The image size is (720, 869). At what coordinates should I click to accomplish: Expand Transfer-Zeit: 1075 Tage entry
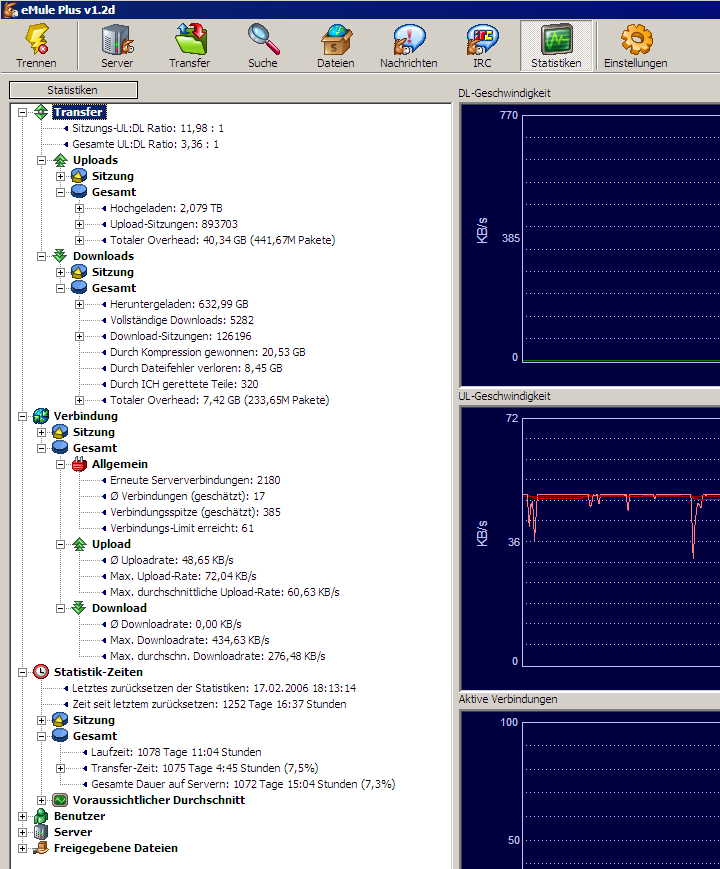coord(60,769)
